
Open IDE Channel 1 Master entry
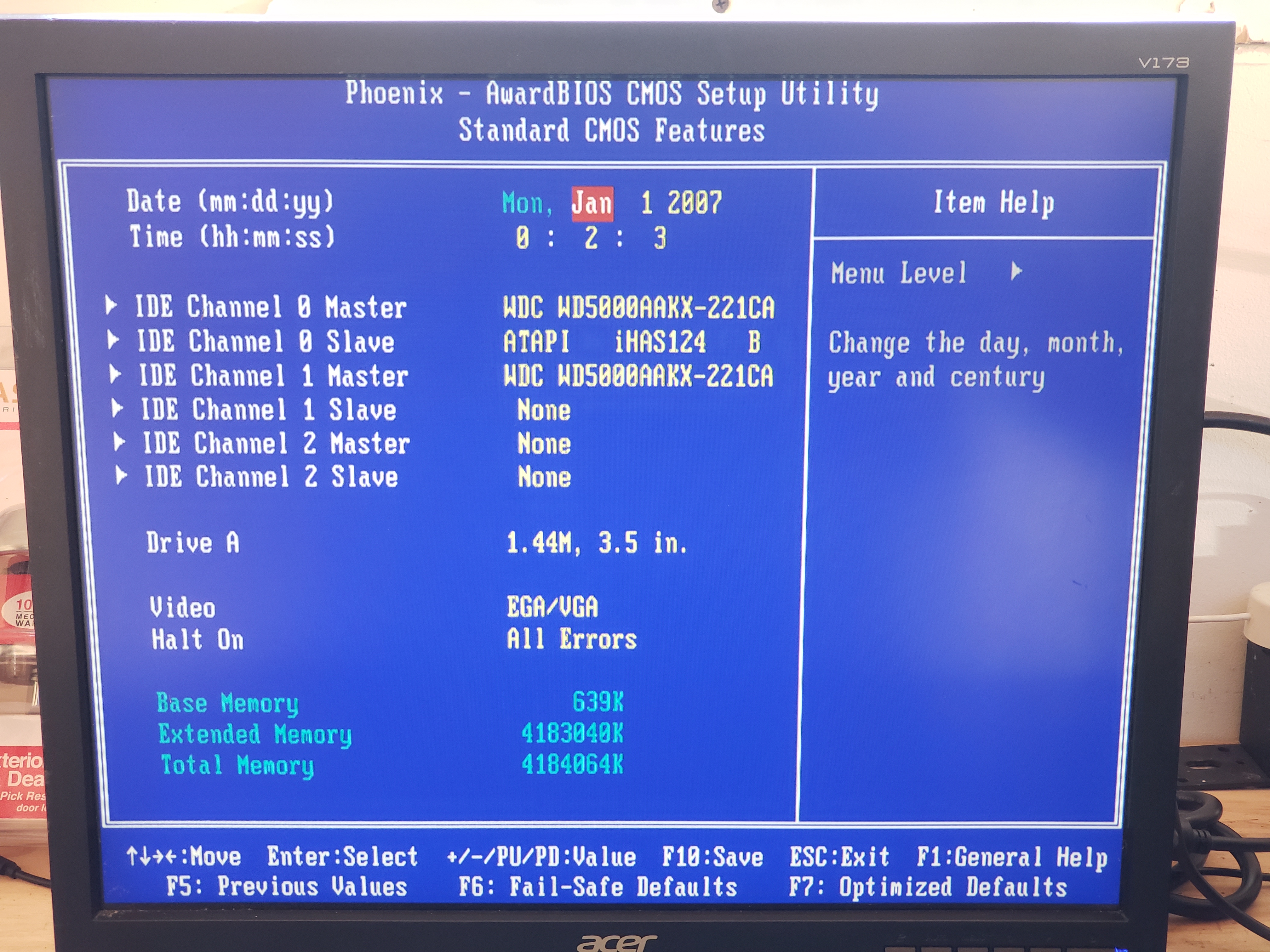pos(273,376)
